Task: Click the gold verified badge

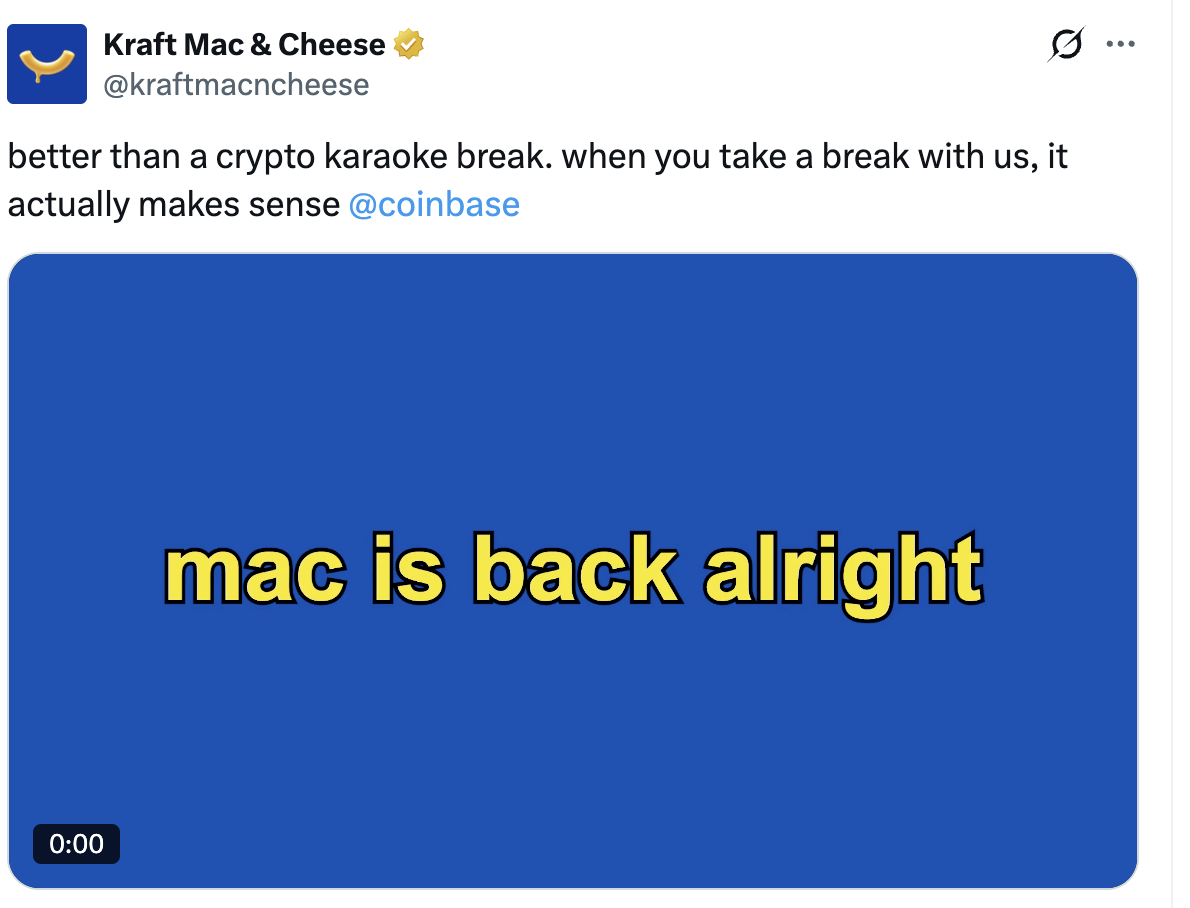Action: pyautogui.click(x=409, y=45)
